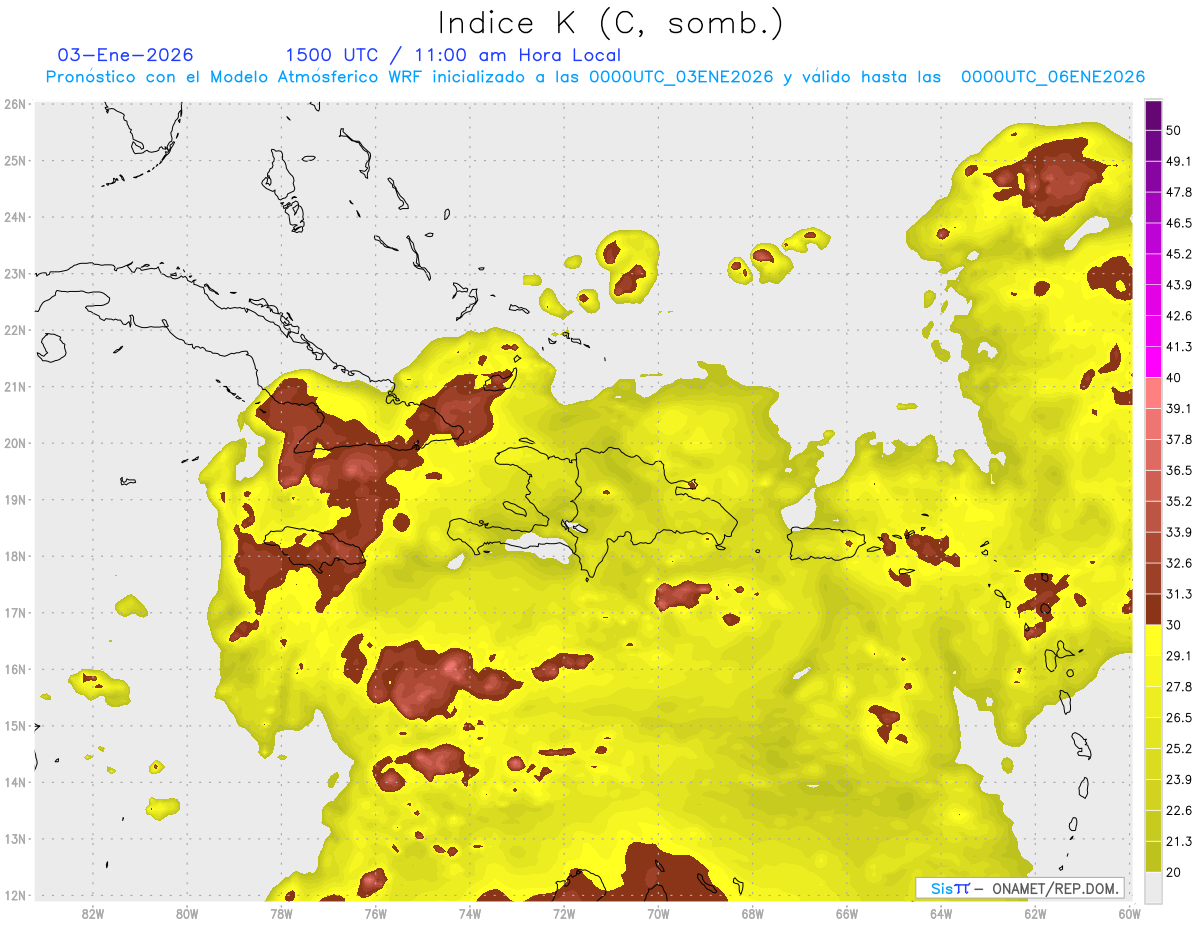The width and height of the screenshot is (1200, 927).
Task: Click the longitude label '68W'
Action: 753,914
